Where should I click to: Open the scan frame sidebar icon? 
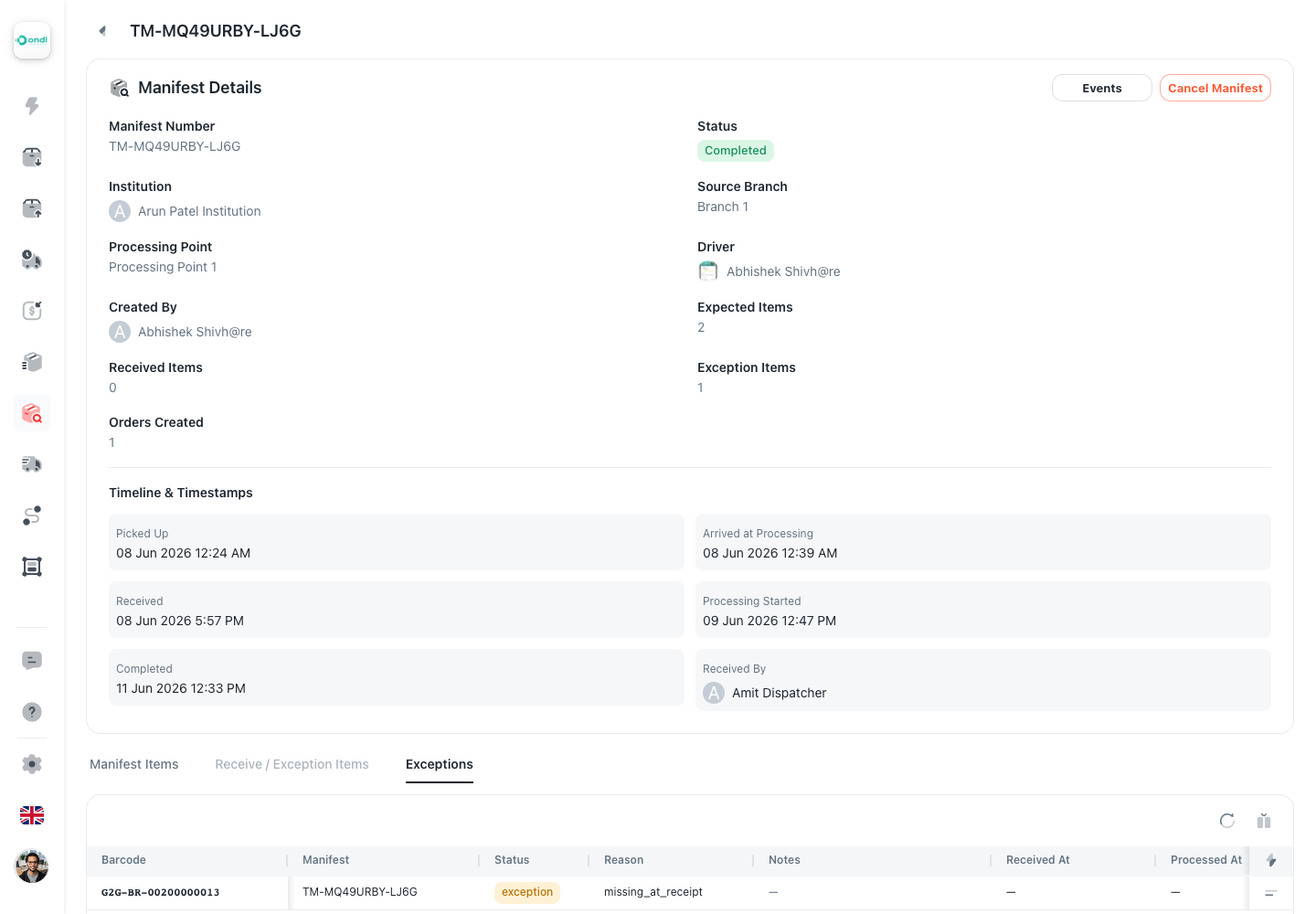32,567
